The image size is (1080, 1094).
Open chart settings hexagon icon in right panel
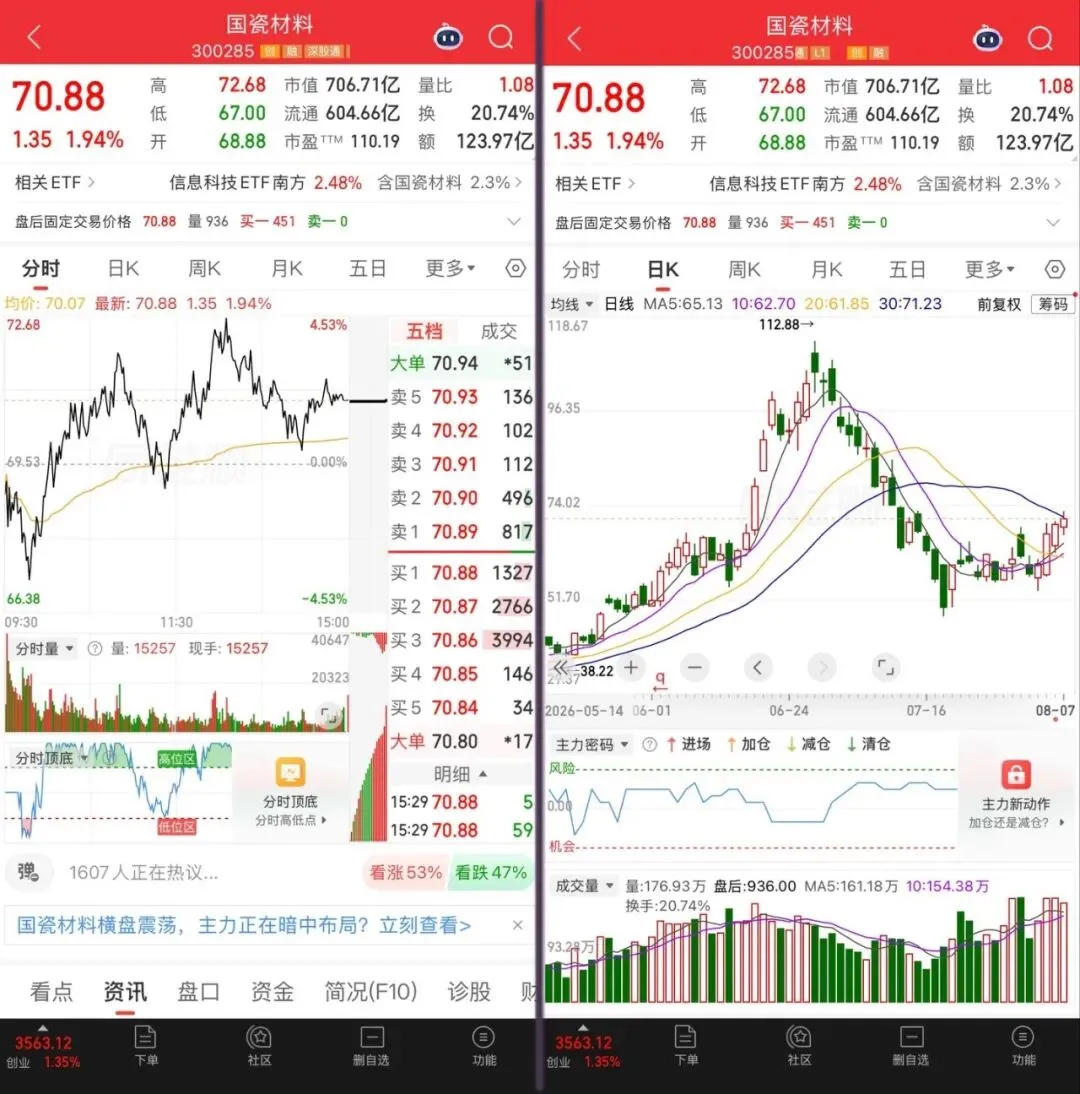[1055, 269]
